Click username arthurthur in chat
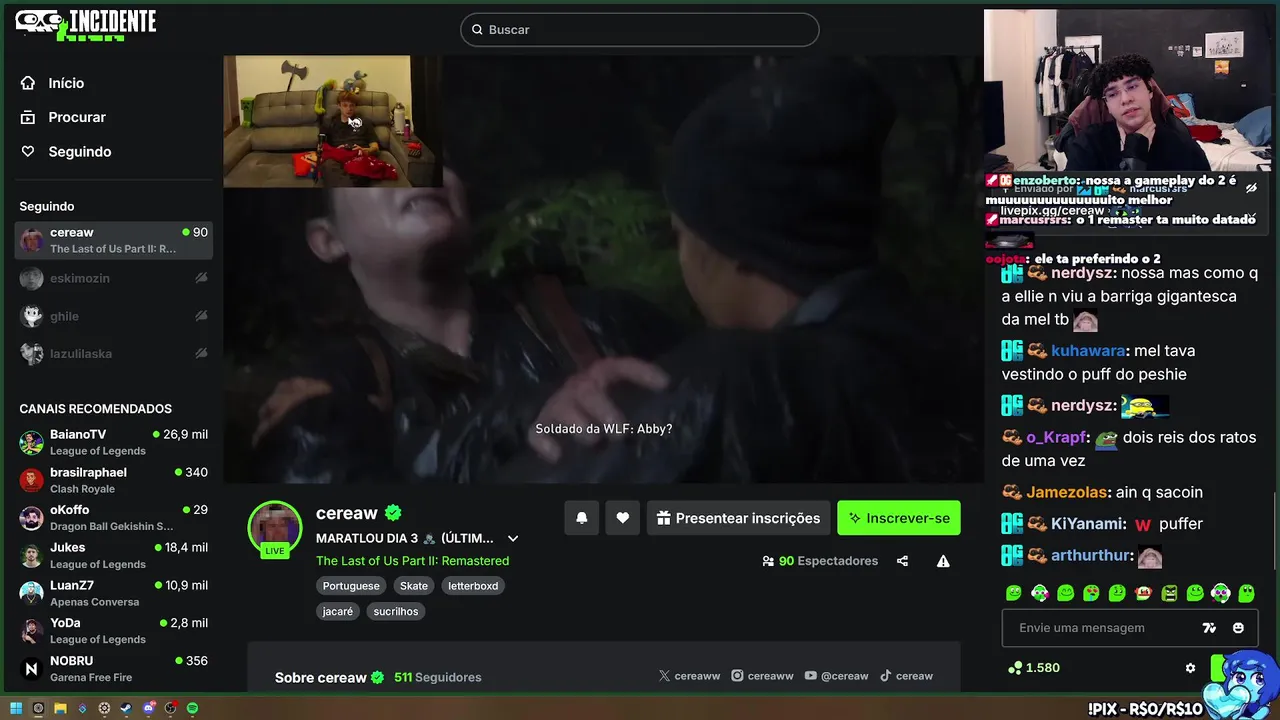 (1092, 556)
